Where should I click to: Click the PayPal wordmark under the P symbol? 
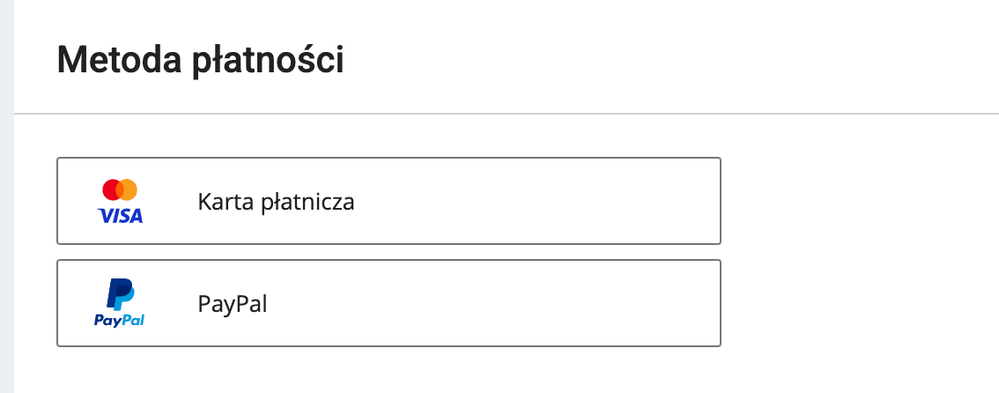[119, 320]
